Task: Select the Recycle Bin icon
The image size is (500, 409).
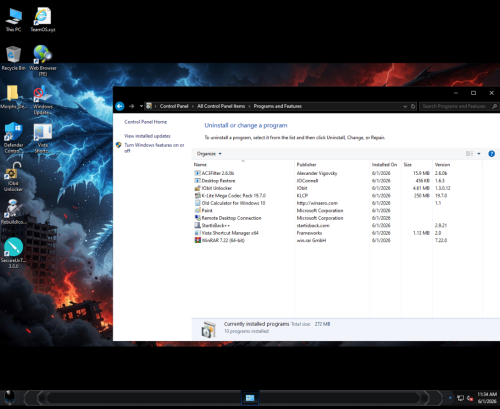Action: 13,58
